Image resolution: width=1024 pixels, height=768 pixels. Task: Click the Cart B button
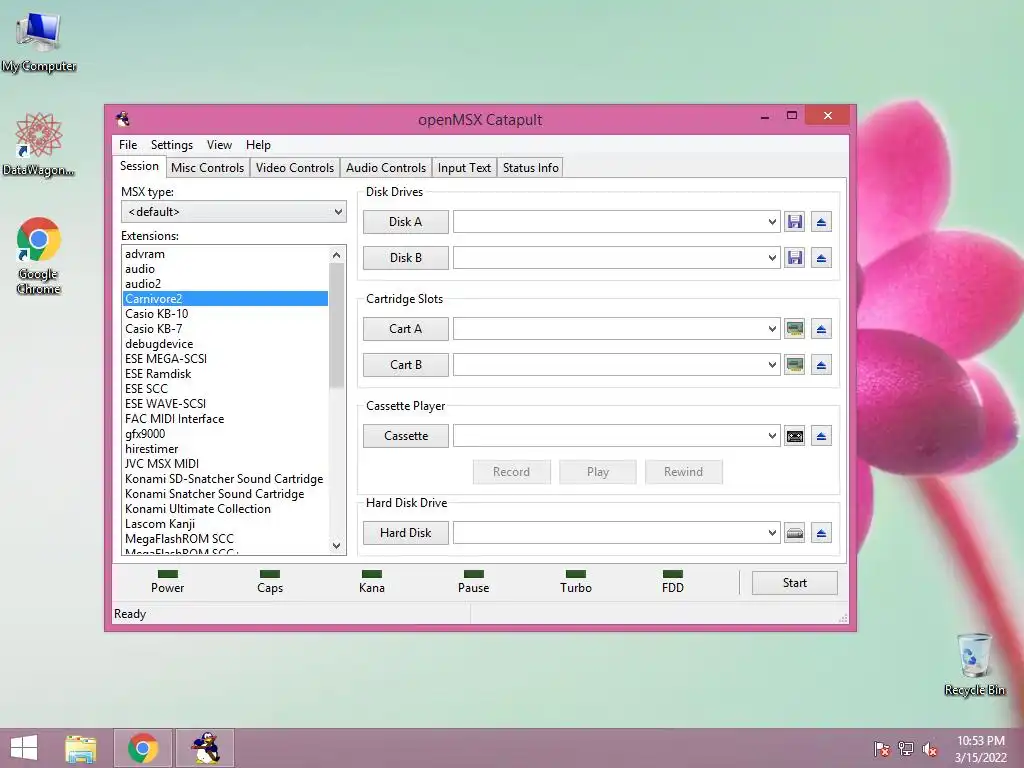[x=406, y=365]
